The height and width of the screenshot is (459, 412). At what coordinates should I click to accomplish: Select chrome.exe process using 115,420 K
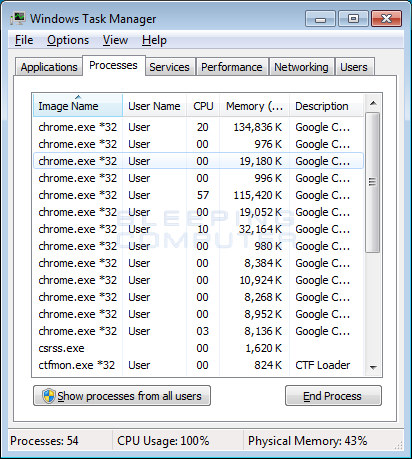pyautogui.click(x=198, y=195)
